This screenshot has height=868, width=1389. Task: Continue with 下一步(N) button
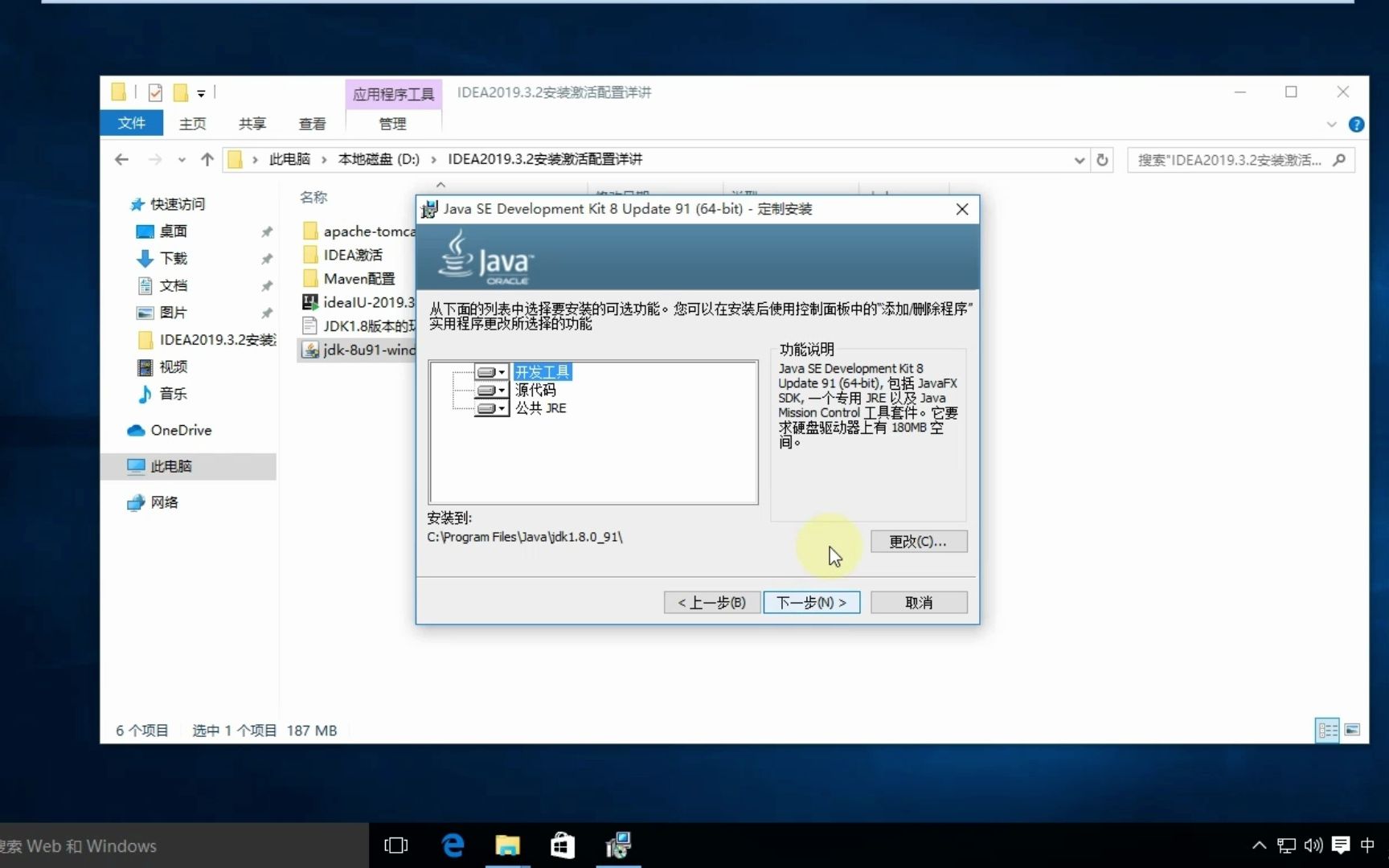click(x=812, y=603)
